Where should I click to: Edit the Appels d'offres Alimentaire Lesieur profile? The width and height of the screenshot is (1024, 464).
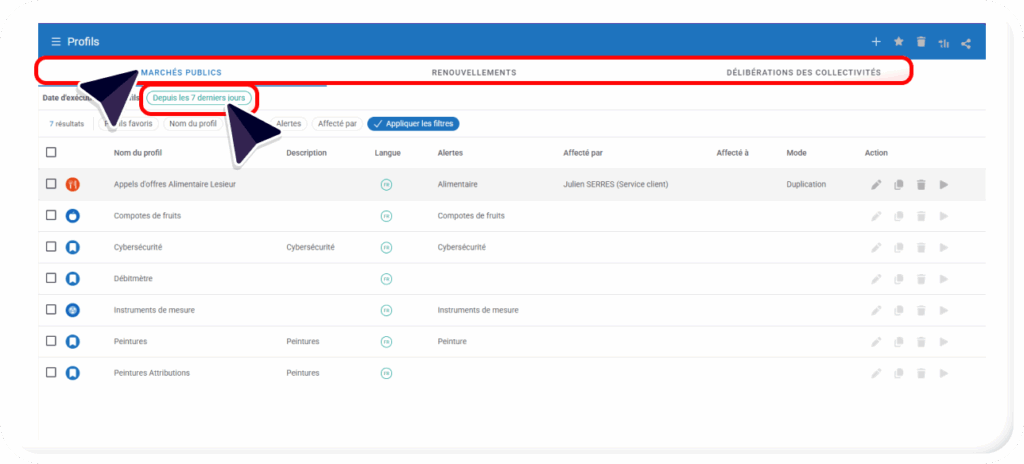pos(876,185)
